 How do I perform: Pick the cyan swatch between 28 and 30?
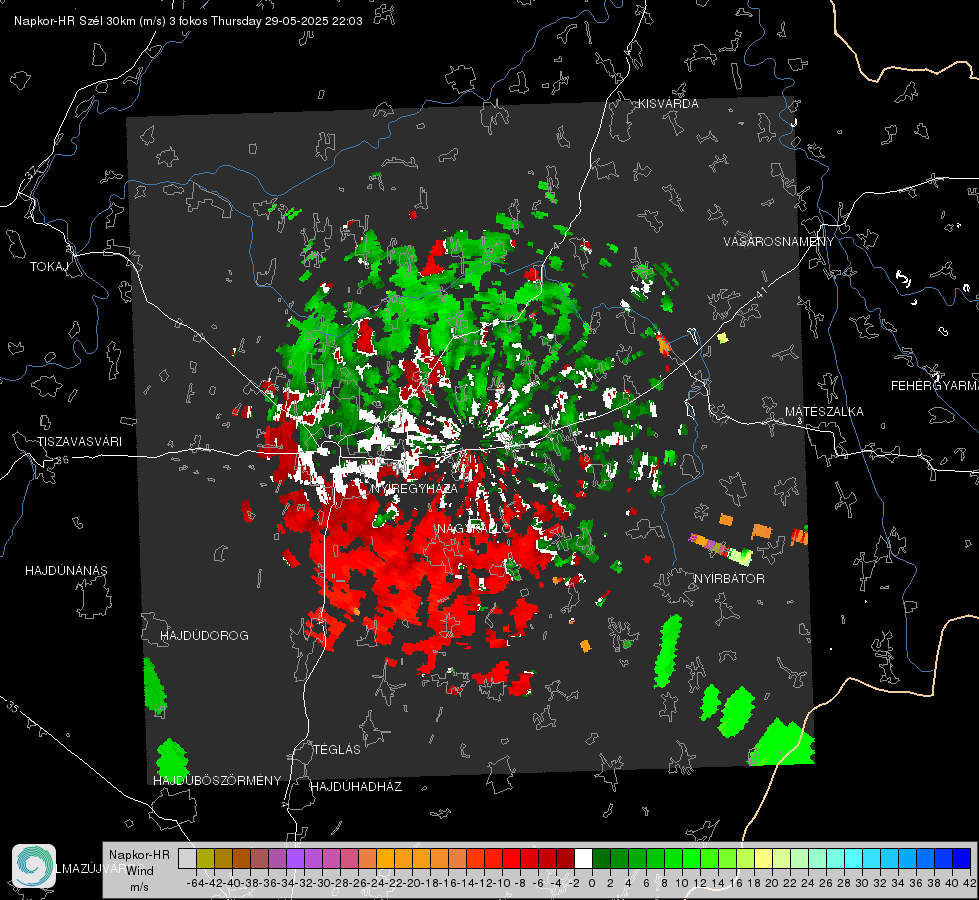click(854, 858)
